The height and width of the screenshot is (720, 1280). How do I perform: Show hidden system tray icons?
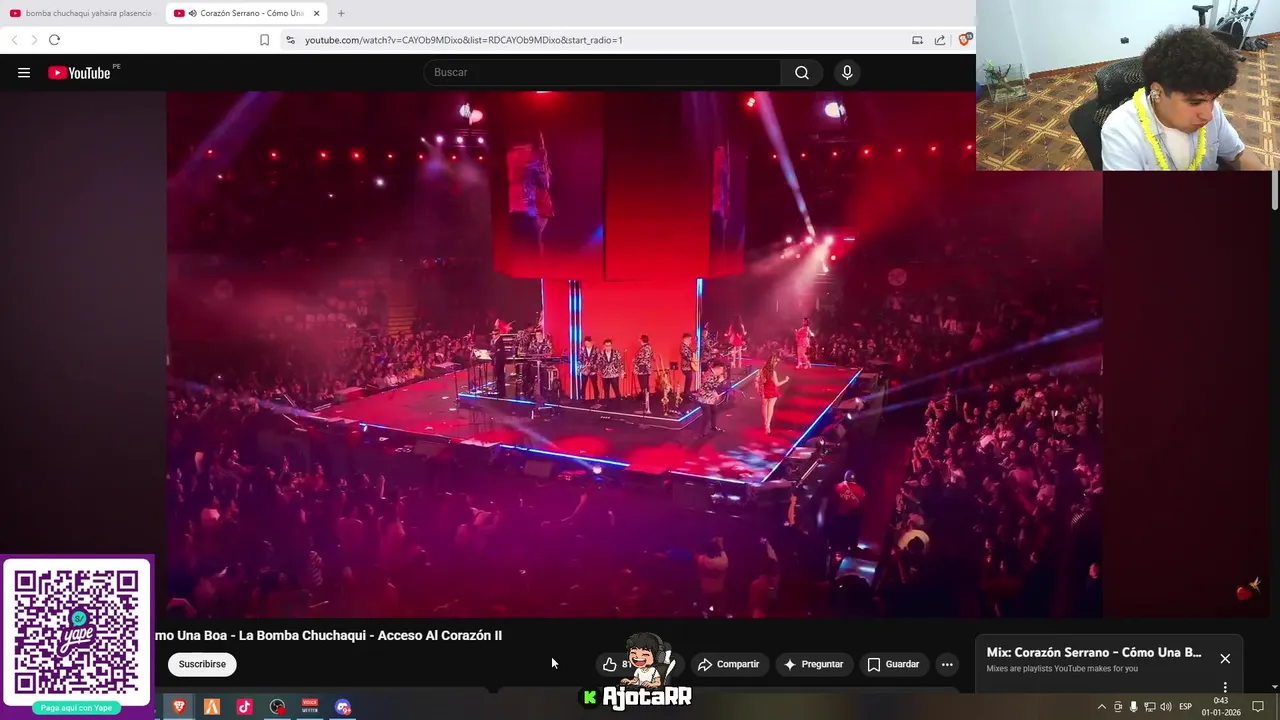(x=1102, y=707)
